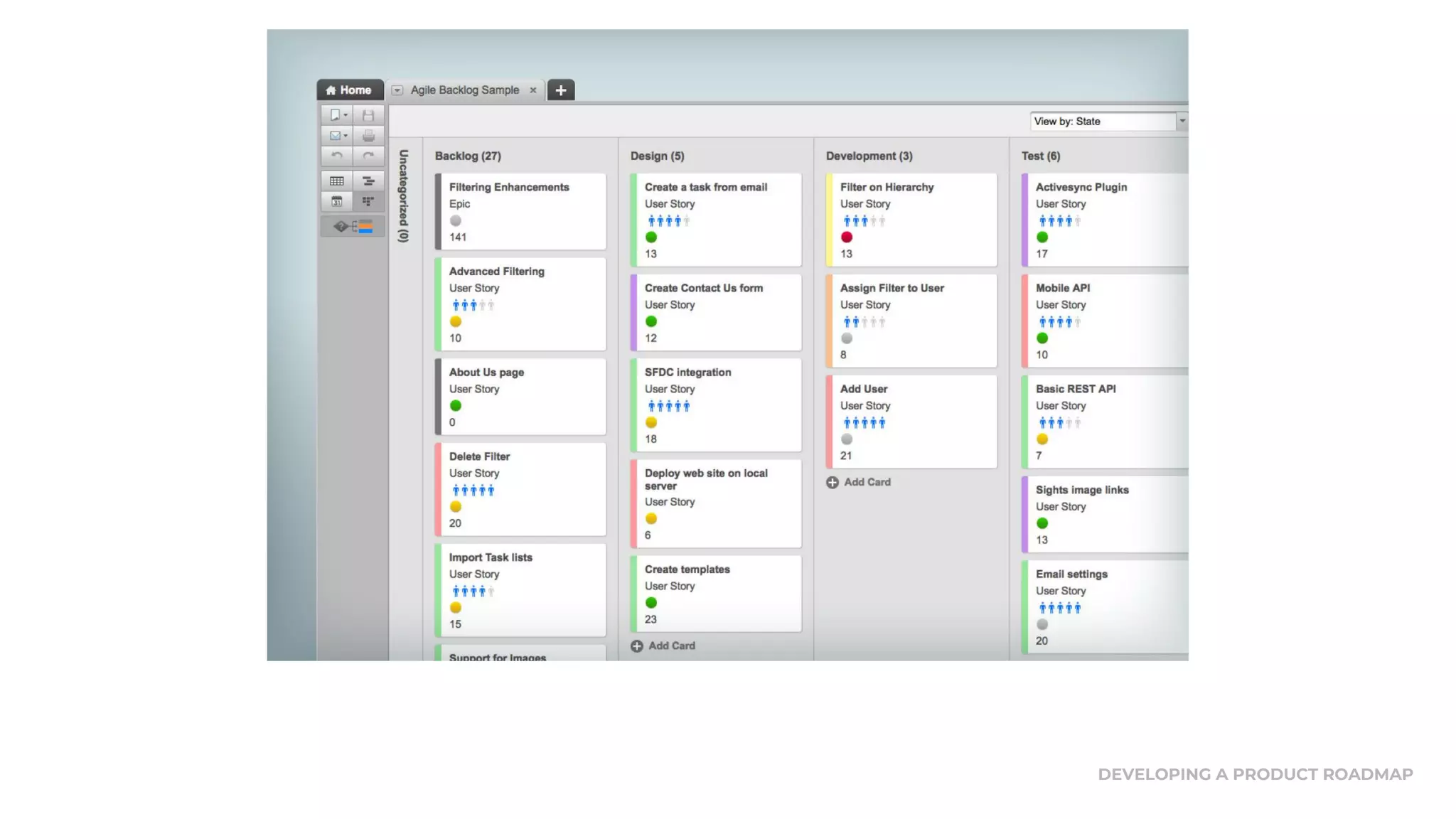Open the Home tab
Screen dimensions: 1456x819
tap(349, 90)
